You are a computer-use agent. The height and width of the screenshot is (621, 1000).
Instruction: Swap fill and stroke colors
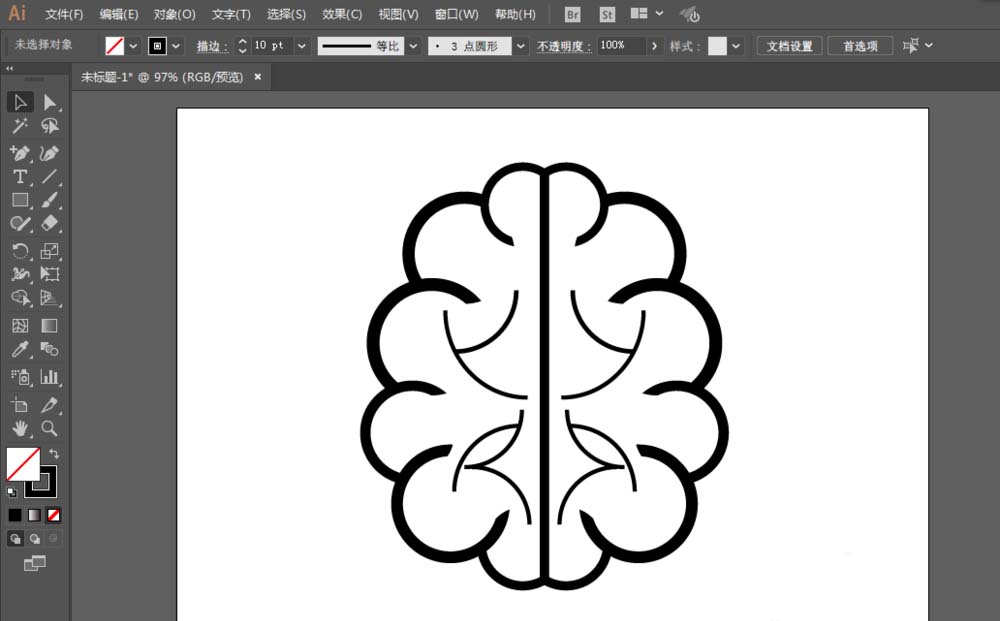pos(56,455)
